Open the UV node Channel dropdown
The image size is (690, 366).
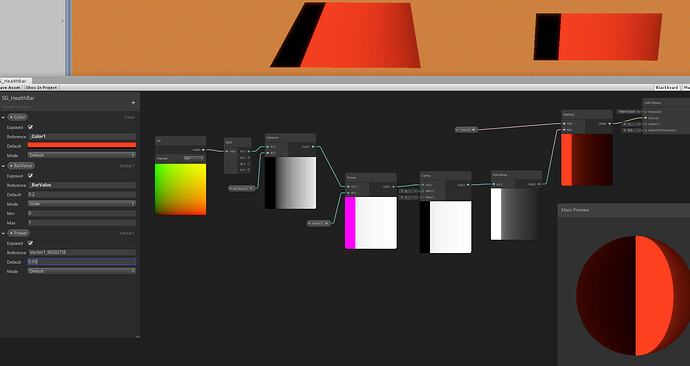point(193,158)
